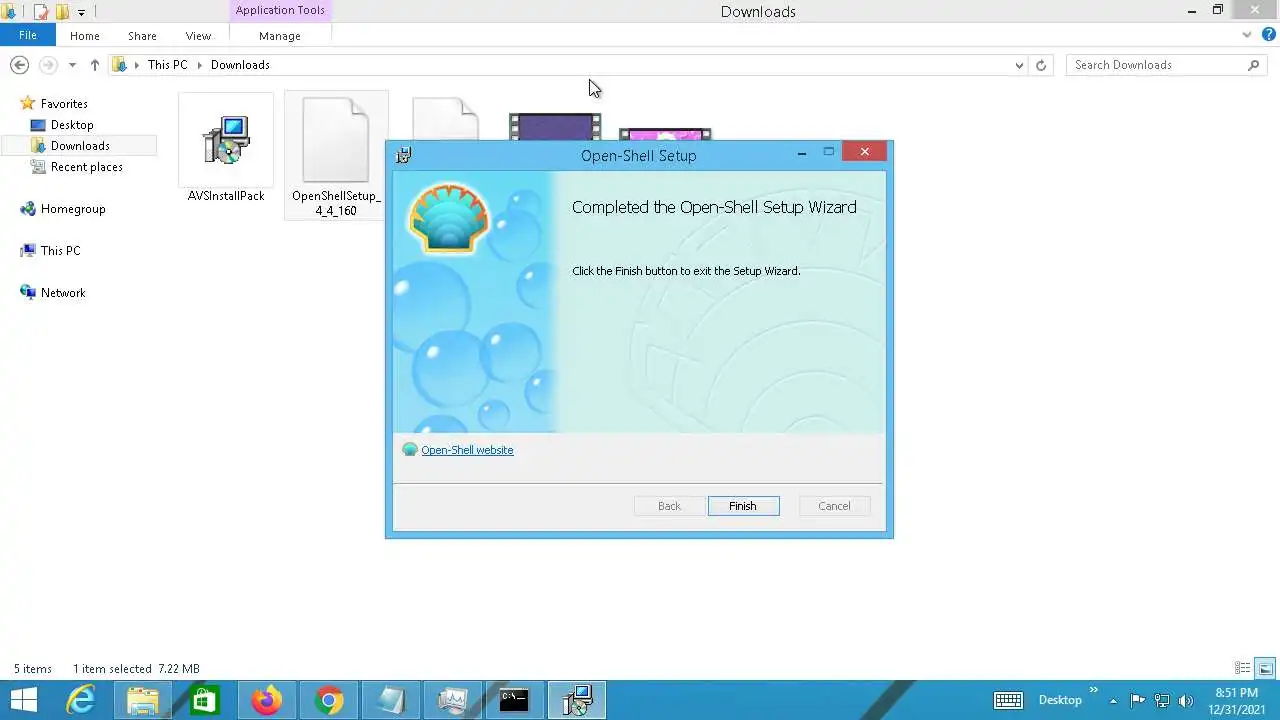Open the Open-Shell website link

[467, 450]
